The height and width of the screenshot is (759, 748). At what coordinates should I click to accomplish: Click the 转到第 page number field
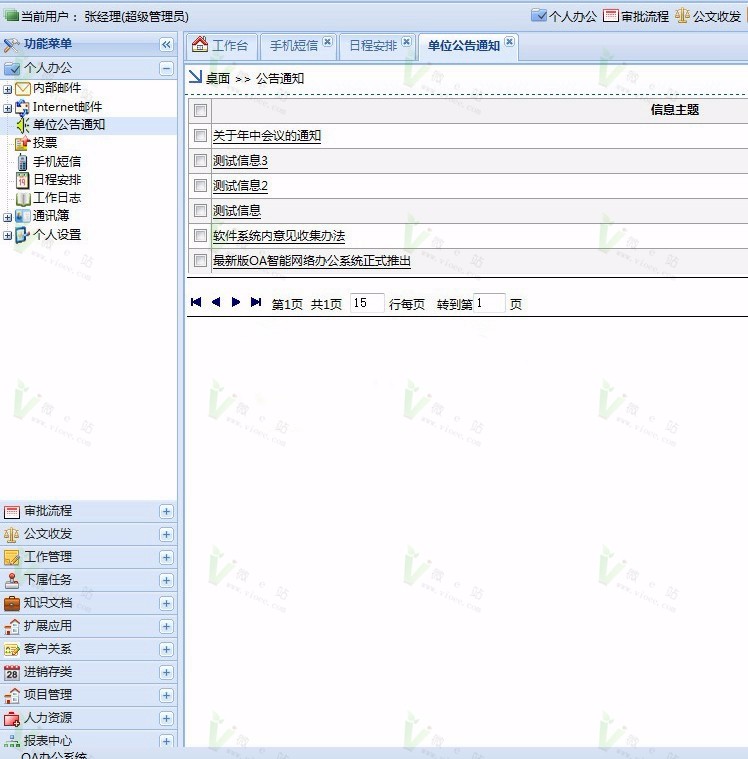click(489, 303)
